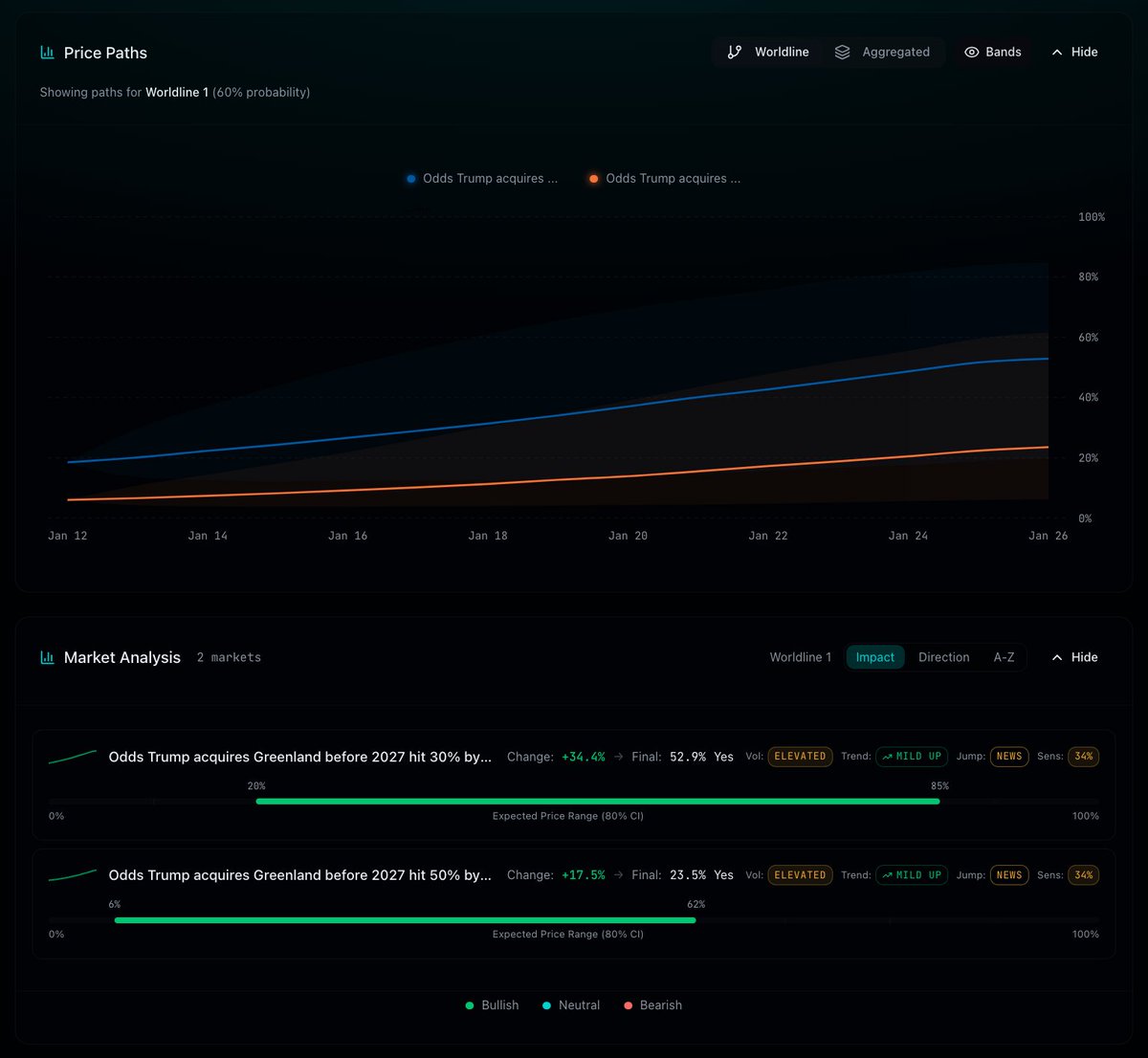Click arrow icon between Change and Final in 30% row
This screenshot has height=1058, width=1148.
[x=619, y=757]
